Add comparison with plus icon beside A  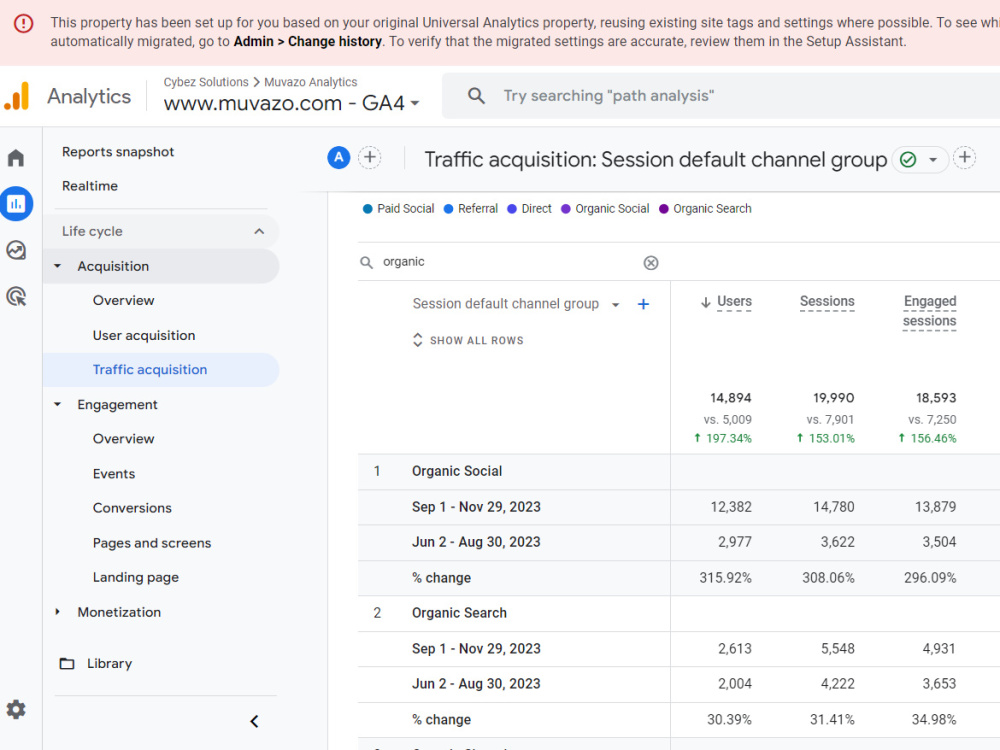coord(370,158)
